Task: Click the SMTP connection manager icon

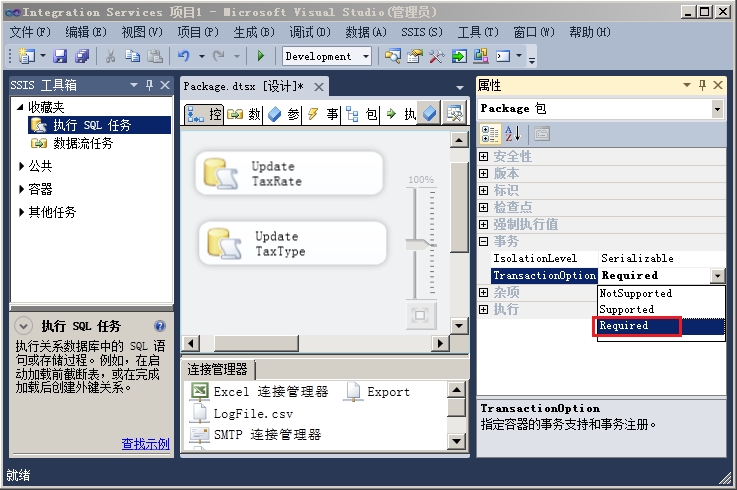Action: click(x=199, y=434)
